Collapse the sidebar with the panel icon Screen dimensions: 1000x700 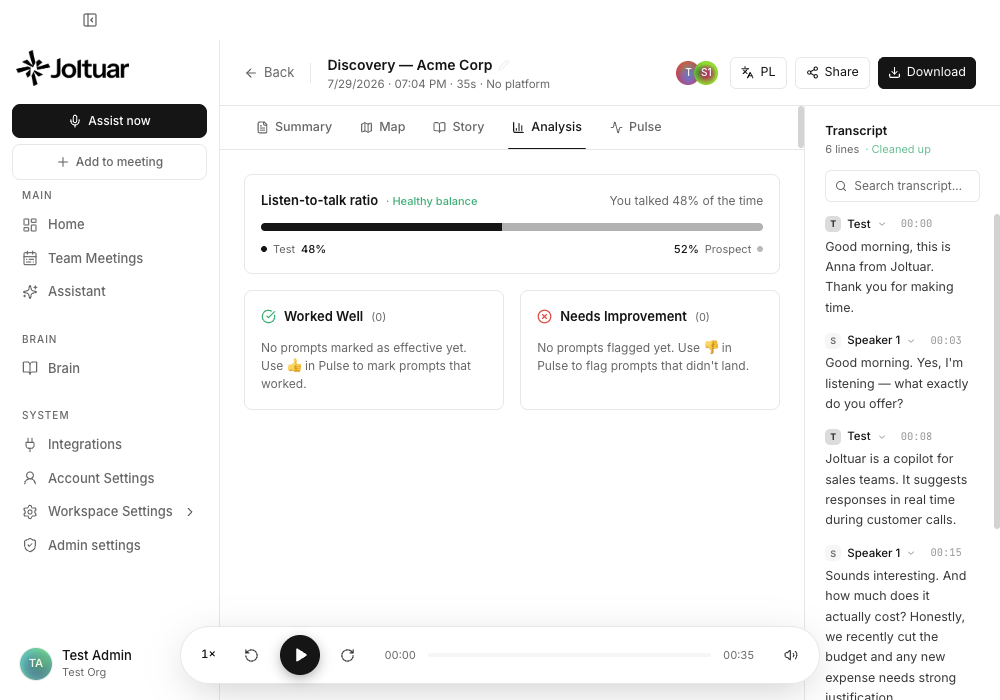90,20
